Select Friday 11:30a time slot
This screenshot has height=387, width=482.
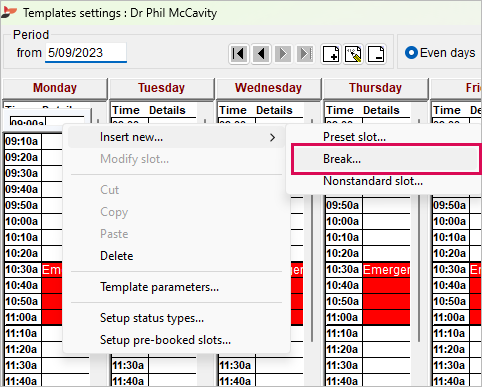click(x=450, y=365)
